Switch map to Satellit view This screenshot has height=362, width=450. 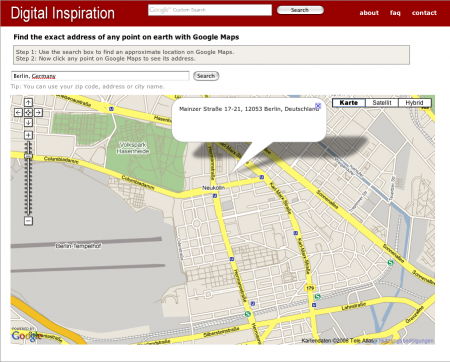[x=382, y=103]
